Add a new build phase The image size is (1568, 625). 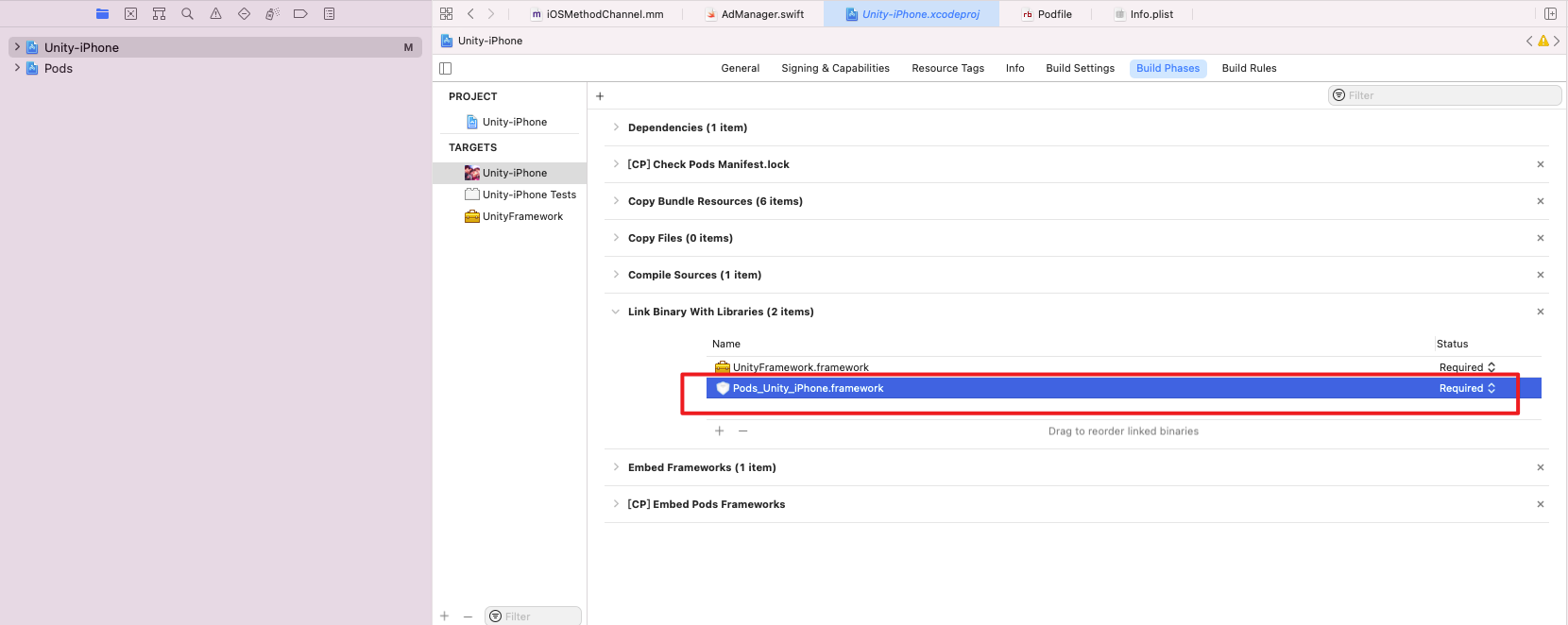click(600, 95)
